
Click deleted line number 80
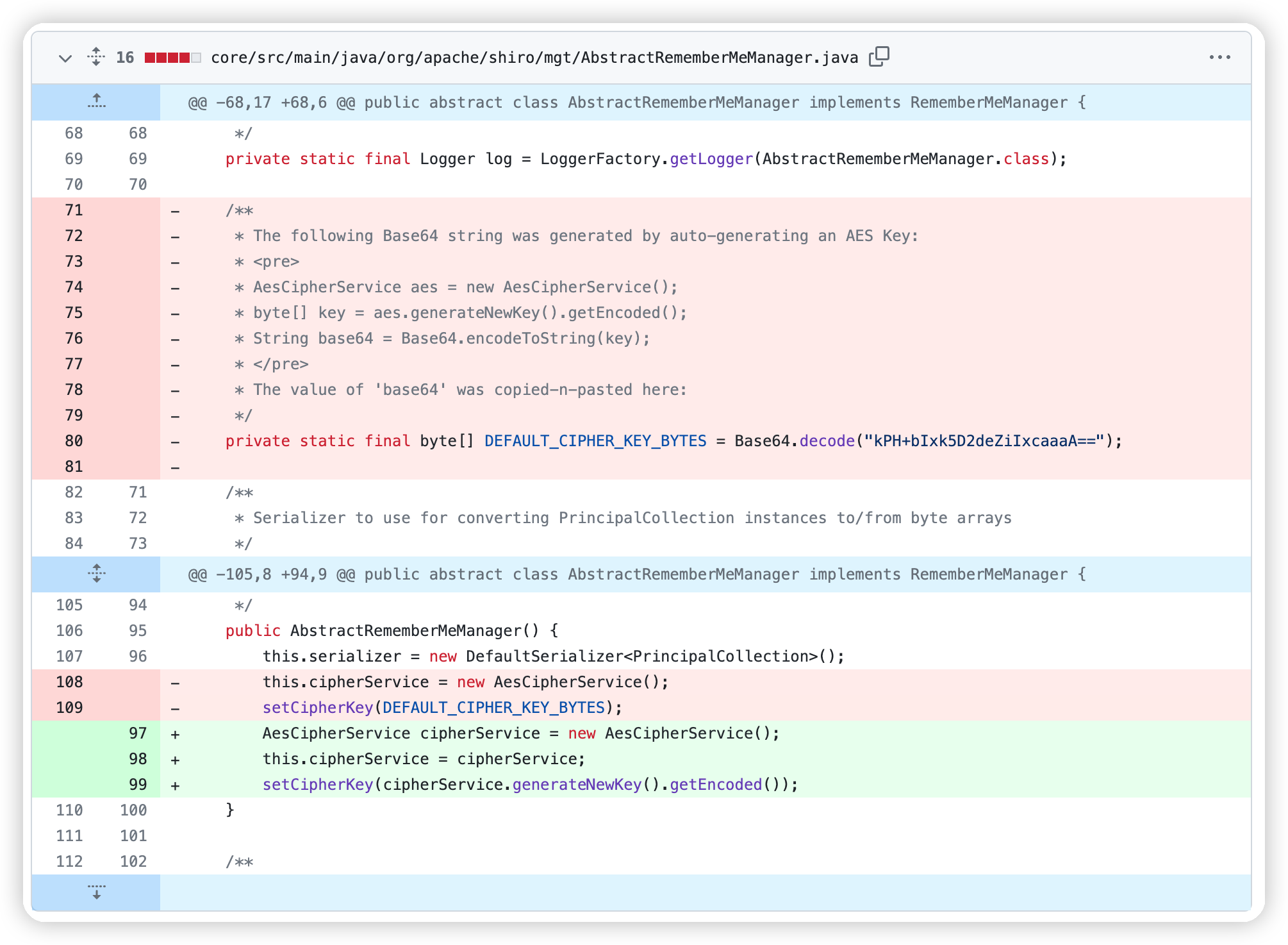click(74, 441)
